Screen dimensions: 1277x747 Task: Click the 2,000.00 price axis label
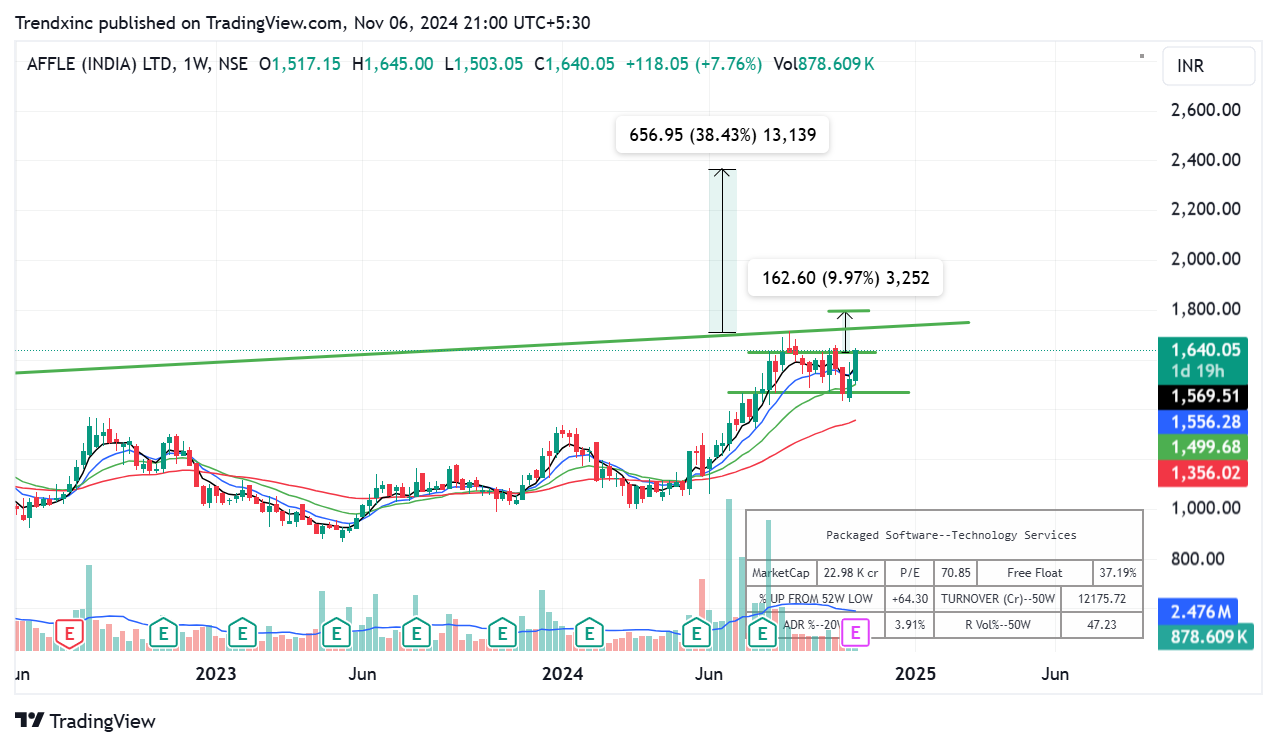[x=1205, y=259]
